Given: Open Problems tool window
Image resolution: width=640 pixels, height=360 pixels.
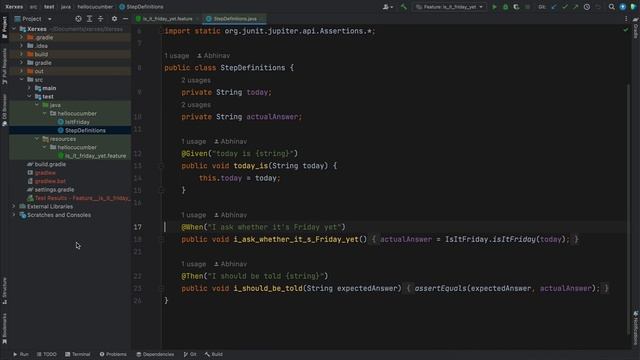Looking at the screenshot, I should 113,354.
